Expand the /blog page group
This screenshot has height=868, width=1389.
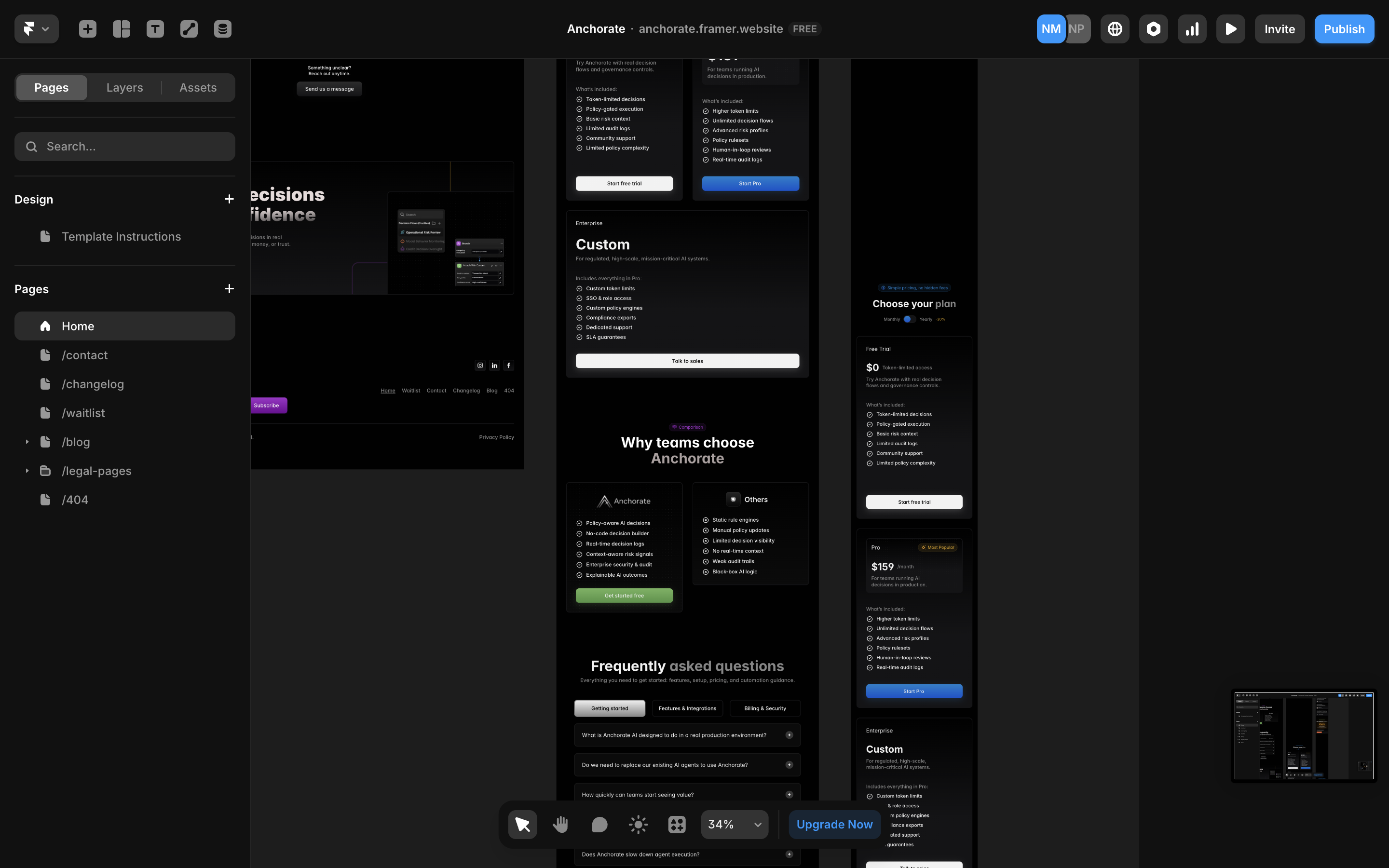point(27,441)
